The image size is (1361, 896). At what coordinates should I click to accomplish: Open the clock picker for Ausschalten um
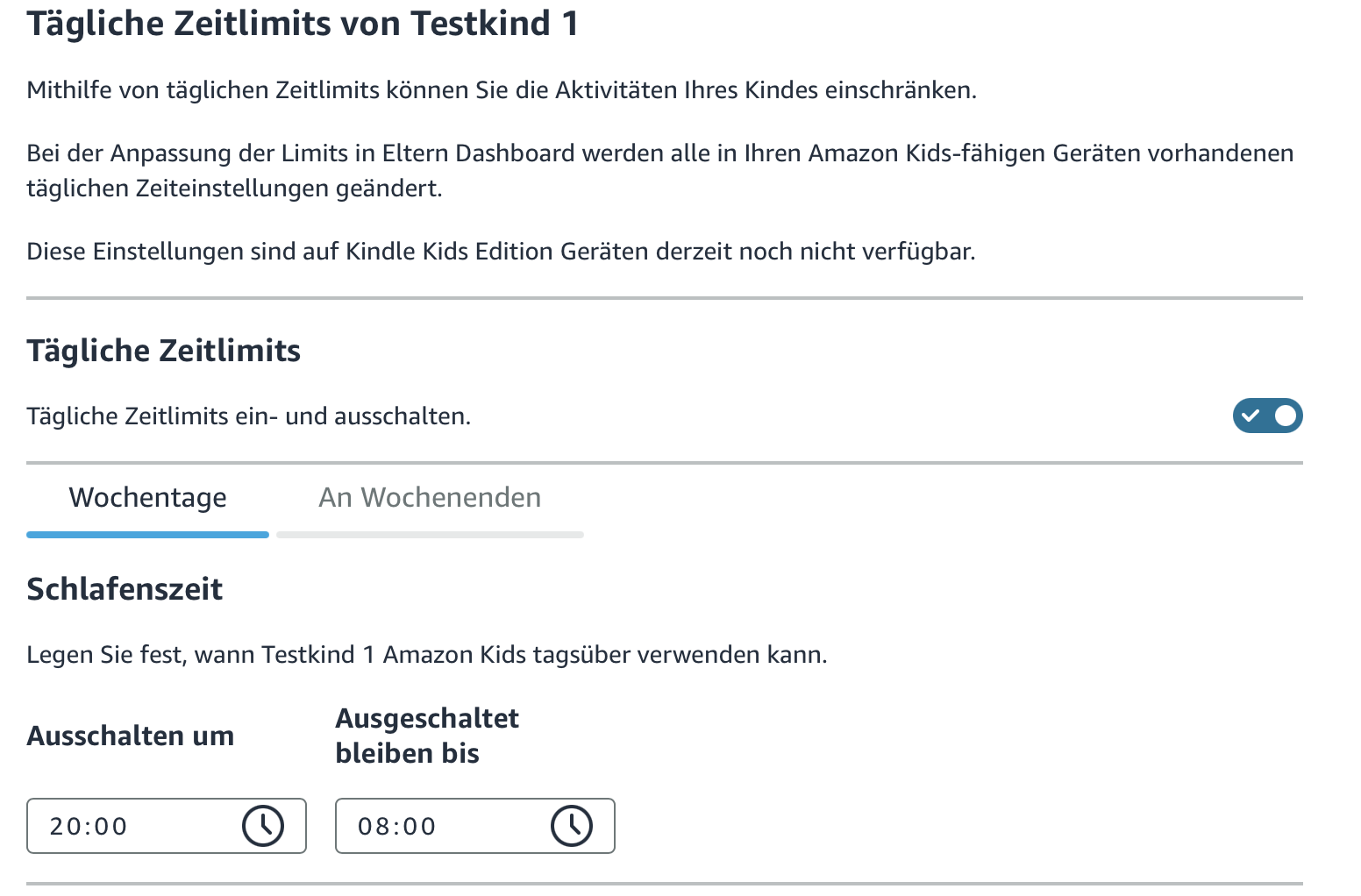click(x=263, y=826)
